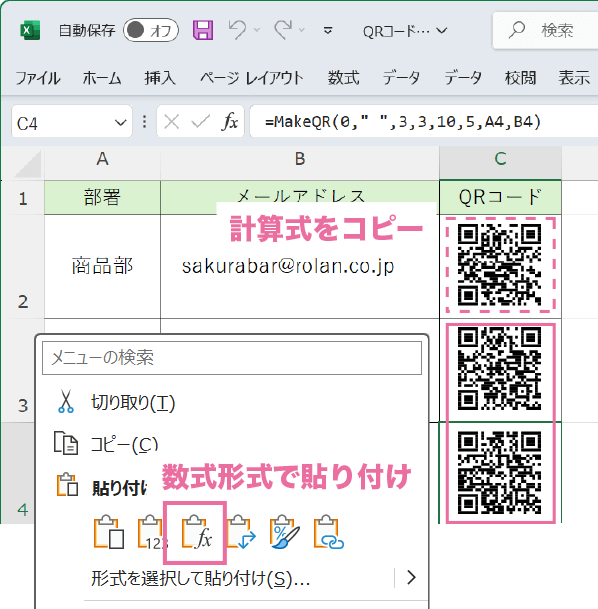The height and width of the screenshot is (609, 598).
Task: Select the ページ レイアウト tab
Action: [x=251, y=78]
